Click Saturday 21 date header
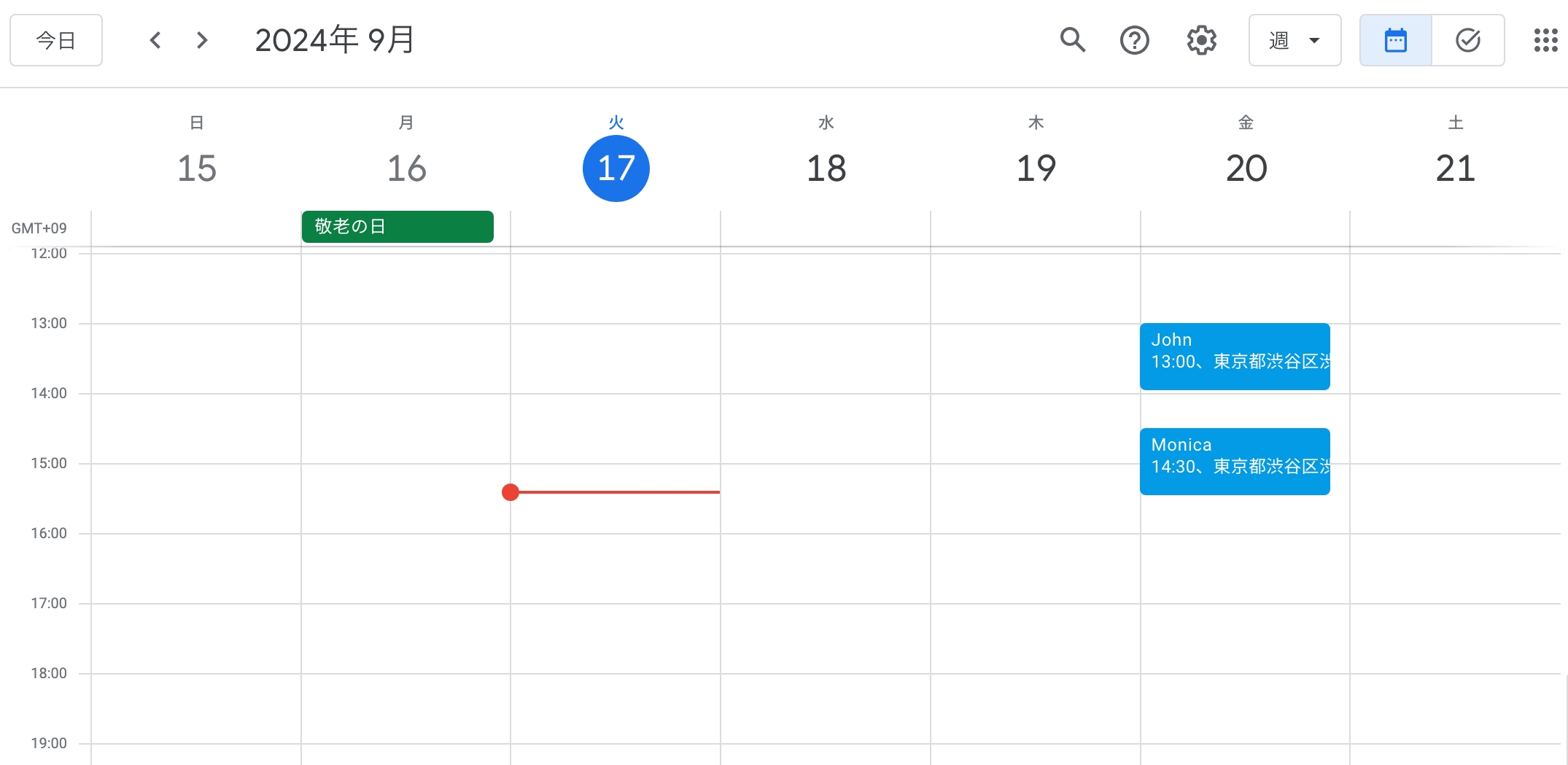 point(1455,168)
